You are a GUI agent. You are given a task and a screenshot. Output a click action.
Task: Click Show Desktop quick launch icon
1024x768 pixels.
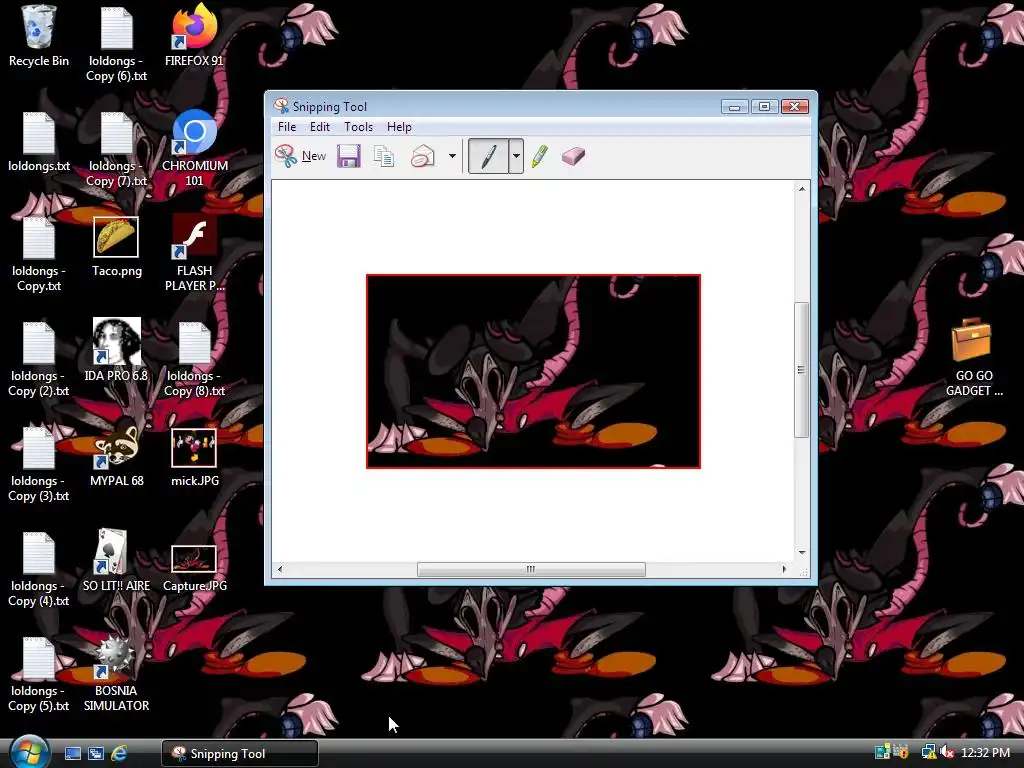(x=72, y=754)
